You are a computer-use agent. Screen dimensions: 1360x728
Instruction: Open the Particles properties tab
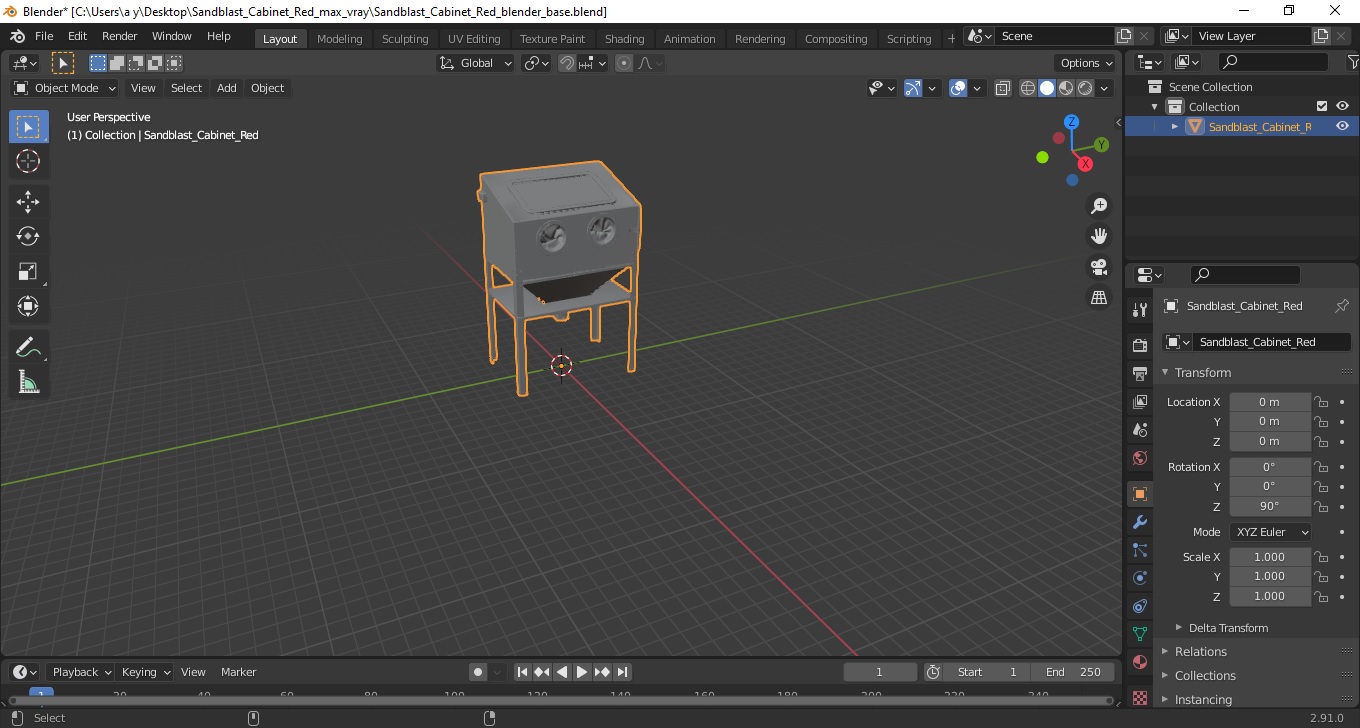click(1140, 550)
